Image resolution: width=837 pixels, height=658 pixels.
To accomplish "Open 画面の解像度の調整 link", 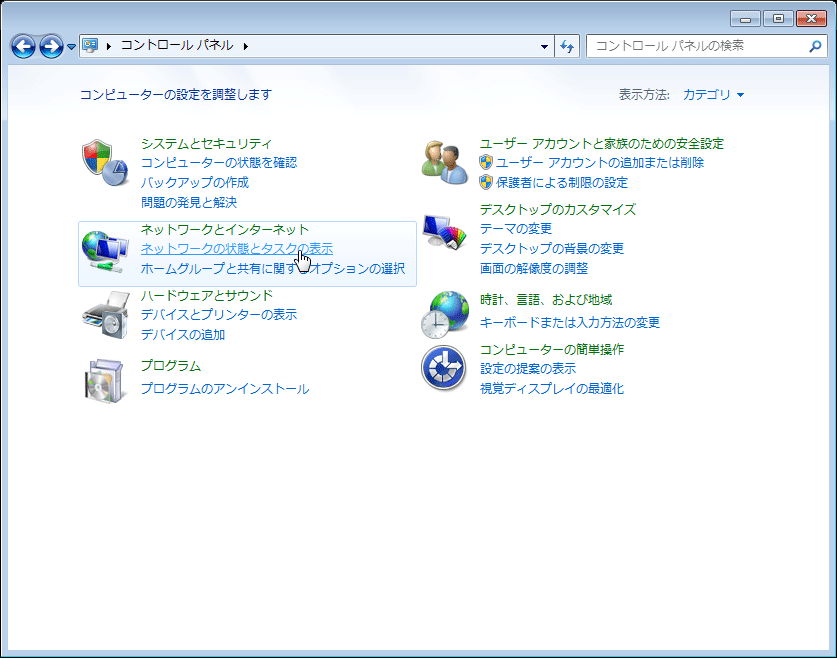I will click(533, 268).
